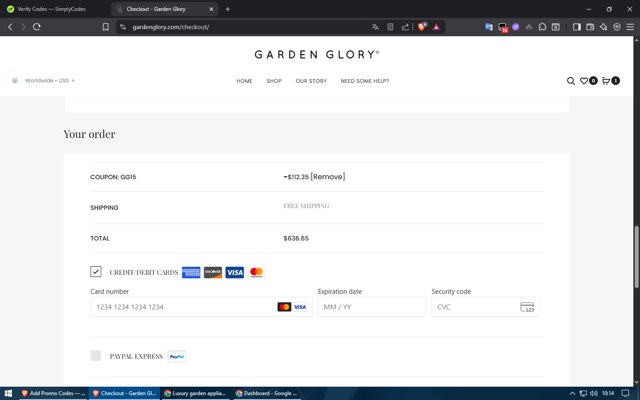Open the Brave VPN shield icon
The image size is (640, 400).
617,27
